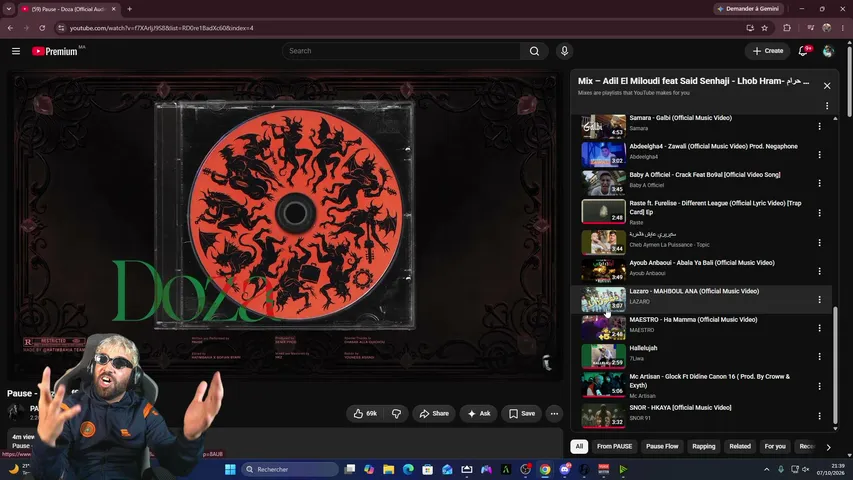The width and height of the screenshot is (853, 480).
Task: Open Microsoft Store from taskbar
Action: tap(428, 469)
